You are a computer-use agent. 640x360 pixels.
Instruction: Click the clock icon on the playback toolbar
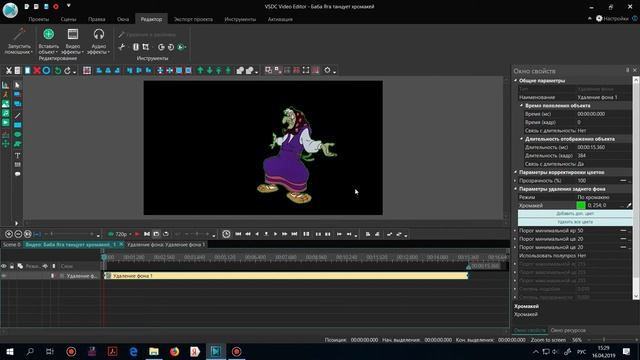click(x=226, y=234)
